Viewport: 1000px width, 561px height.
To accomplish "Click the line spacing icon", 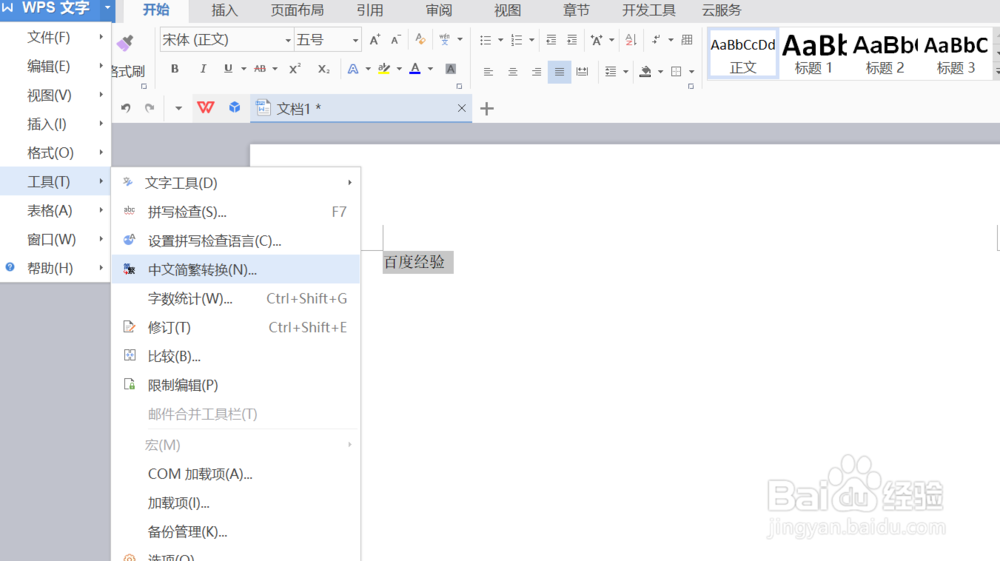I will click(x=610, y=71).
